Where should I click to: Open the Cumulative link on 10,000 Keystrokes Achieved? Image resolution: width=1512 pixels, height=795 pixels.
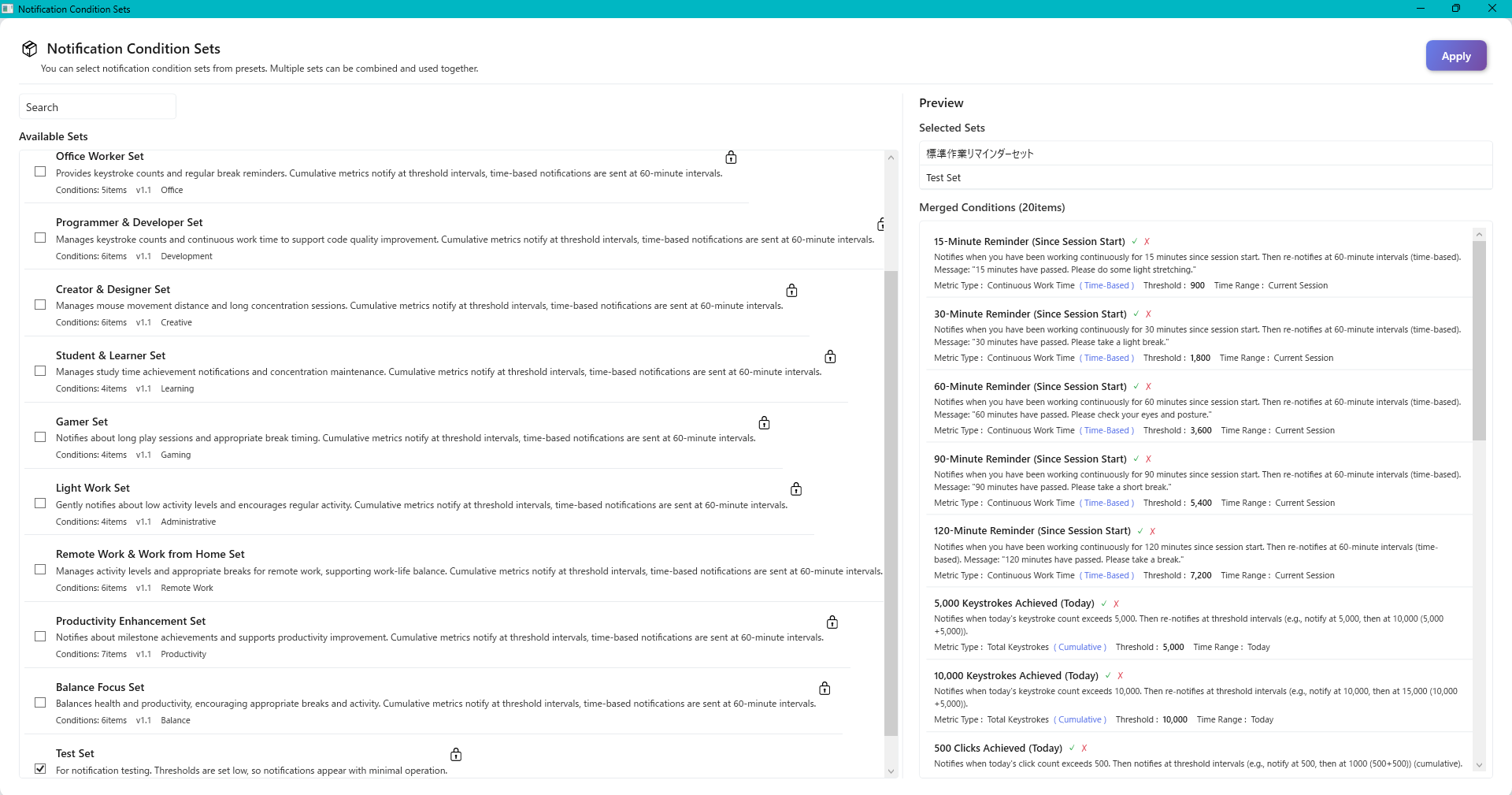click(x=1080, y=719)
